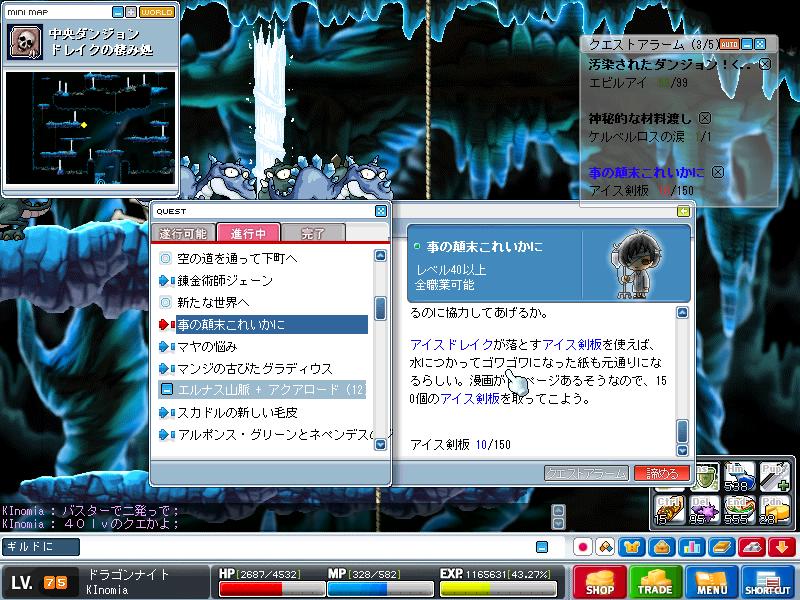Remove 神秘的な材料渡し from quest alarm
Screen dimensions: 800x600
coord(705,118)
